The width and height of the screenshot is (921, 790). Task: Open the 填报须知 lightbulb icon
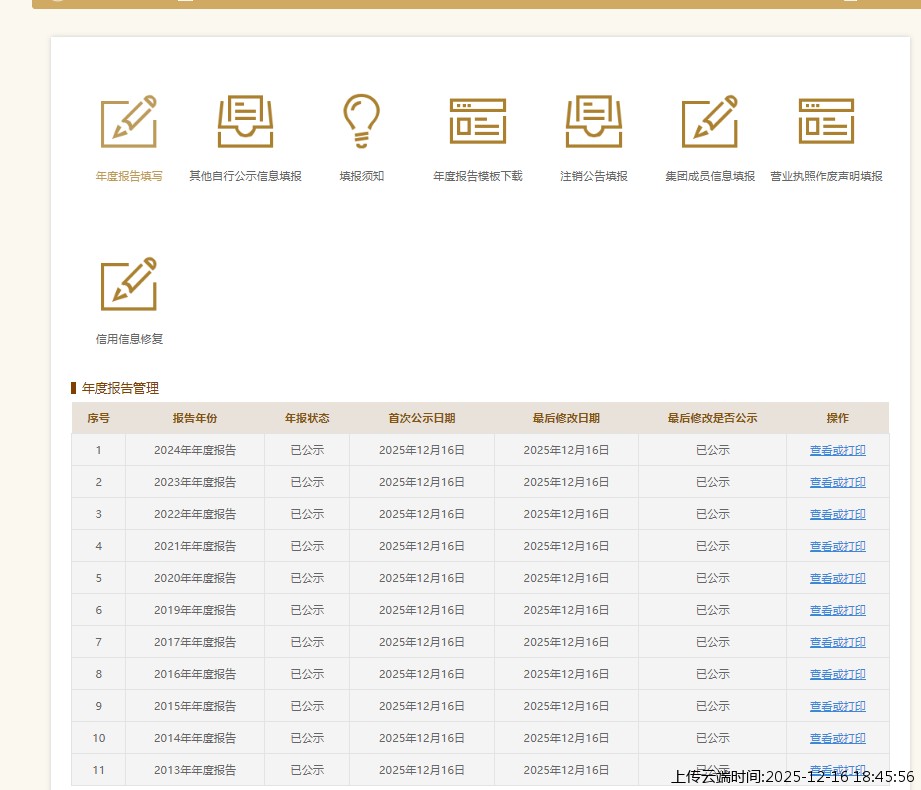tap(361, 122)
